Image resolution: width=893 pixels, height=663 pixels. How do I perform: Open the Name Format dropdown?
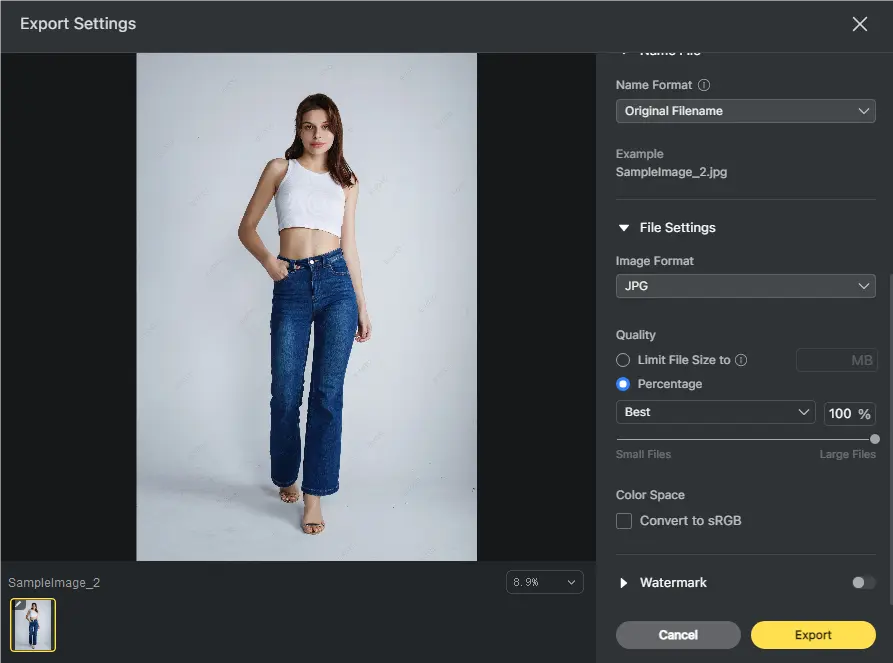tap(745, 111)
